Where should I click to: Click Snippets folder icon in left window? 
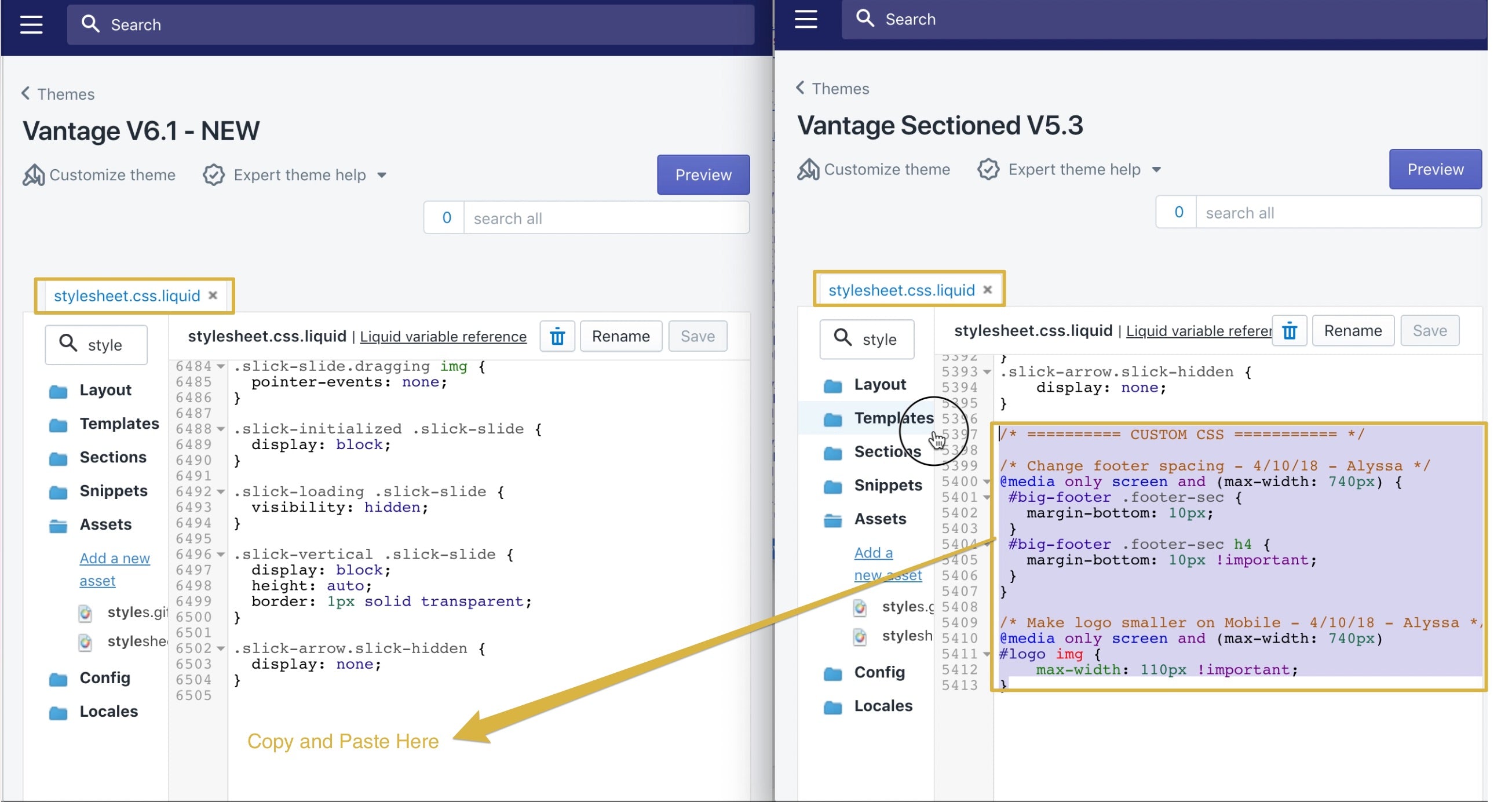point(57,491)
